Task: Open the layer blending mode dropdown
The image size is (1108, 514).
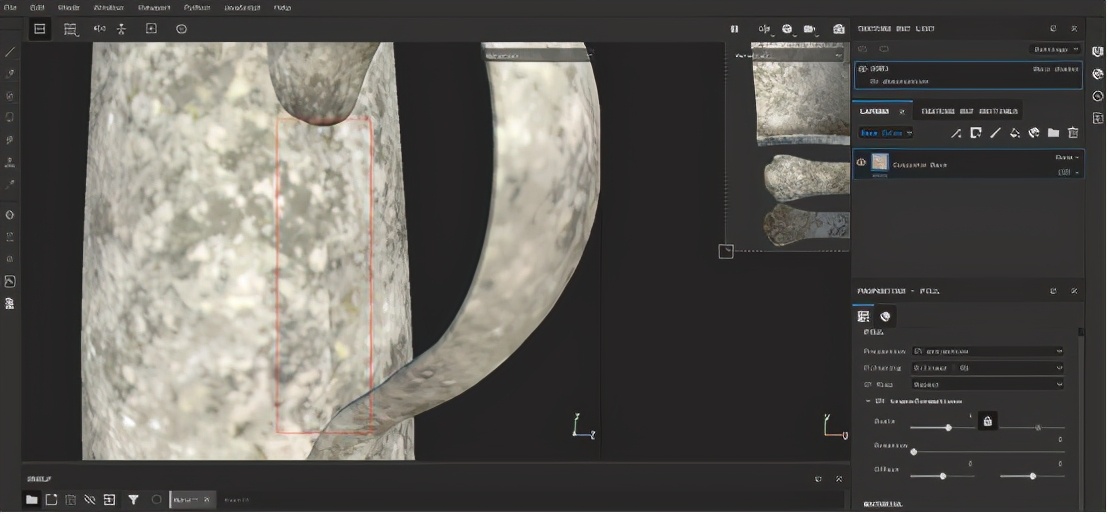Action: click(x=1067, y=157)
